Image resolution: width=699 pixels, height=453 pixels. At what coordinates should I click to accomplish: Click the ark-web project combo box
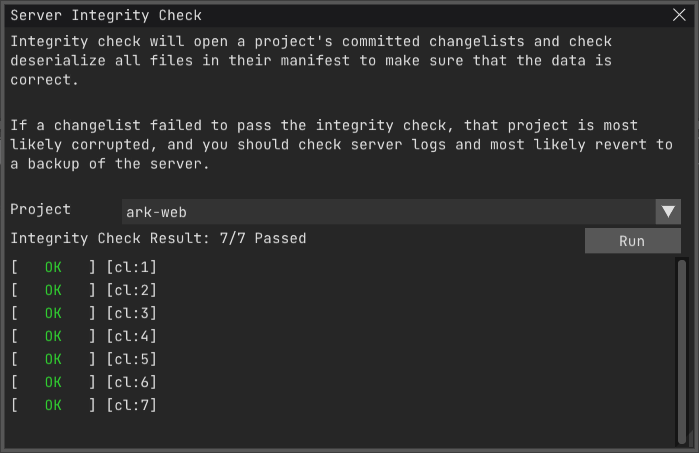point(388,212)
